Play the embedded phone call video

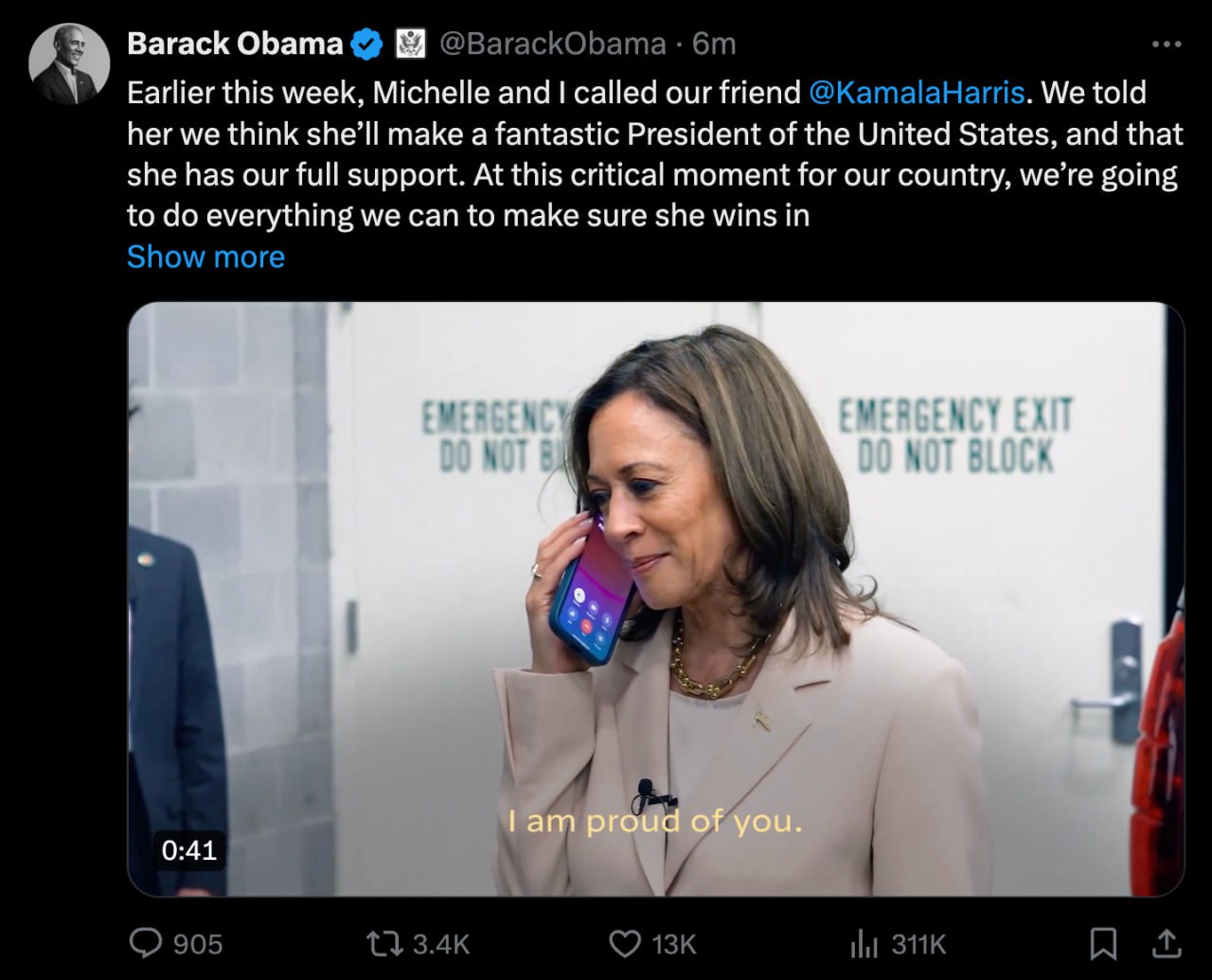655,598
